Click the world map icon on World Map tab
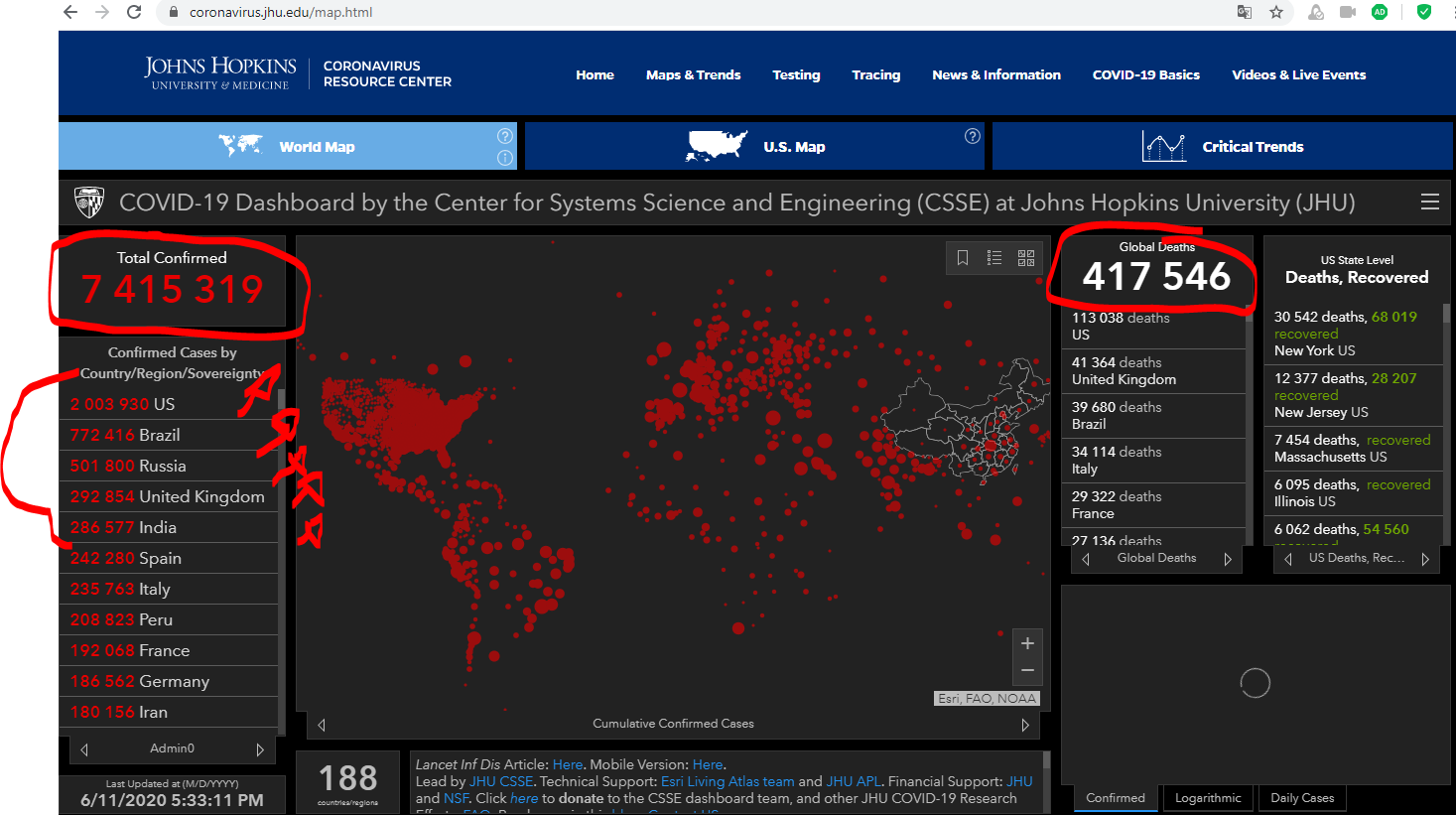 tap(241, 146)
